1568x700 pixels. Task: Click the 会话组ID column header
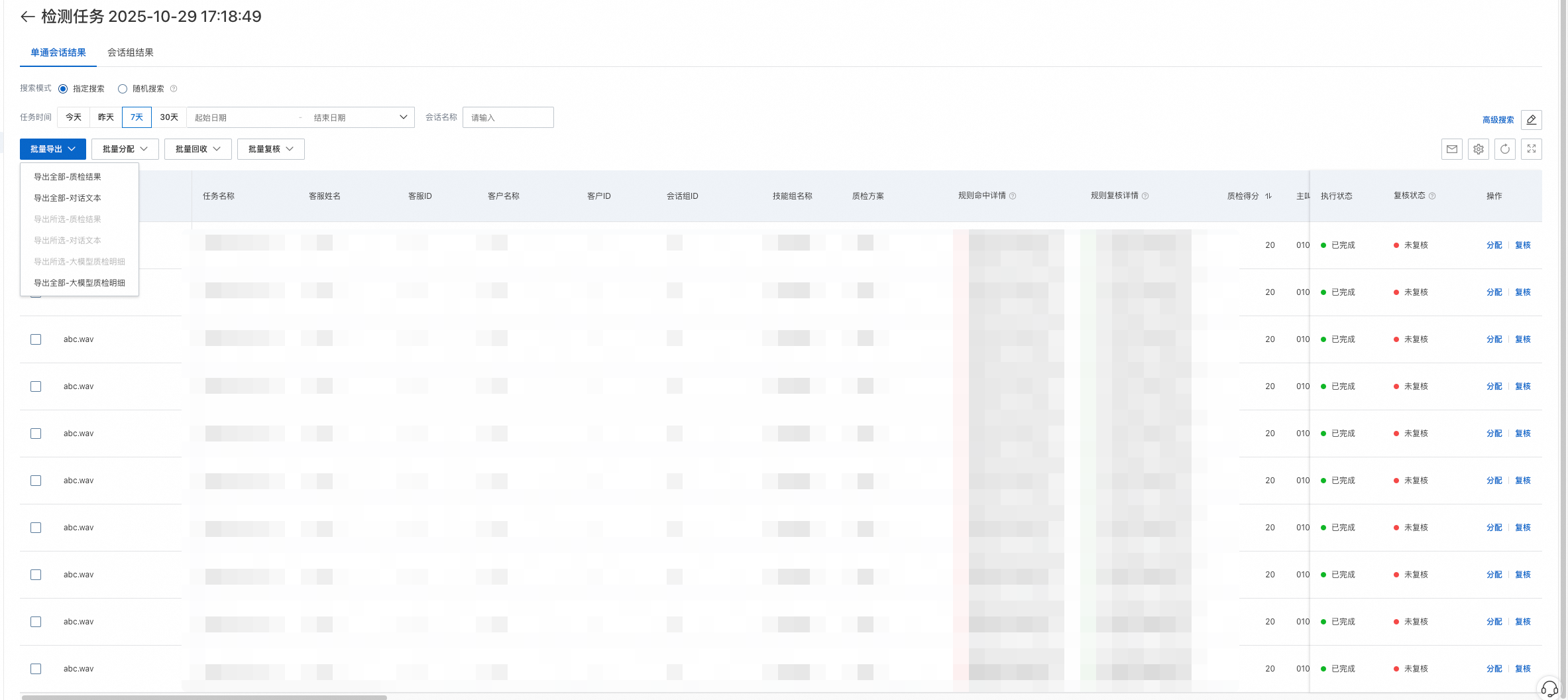683,196
